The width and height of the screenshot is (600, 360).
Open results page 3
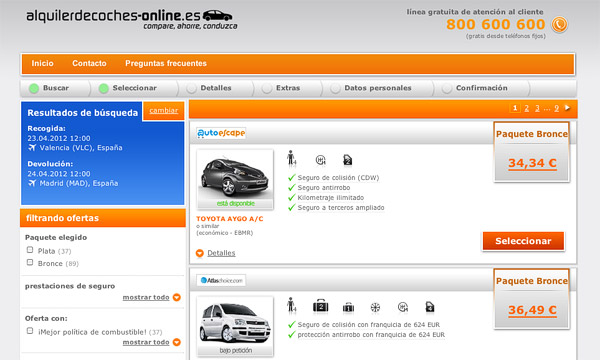tap(537, 108)
